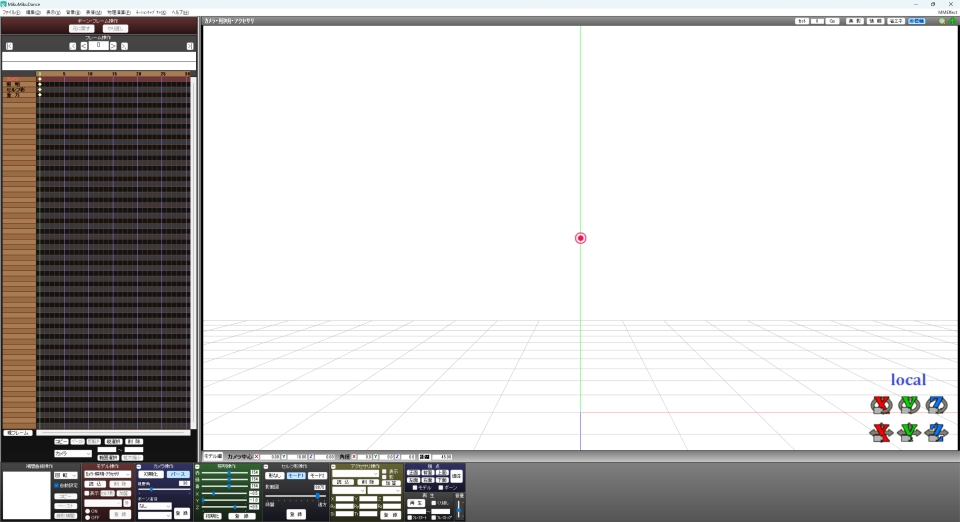Step forward one frame
Viewport: 960px width, 522px height.
click(x=113, y=46)
